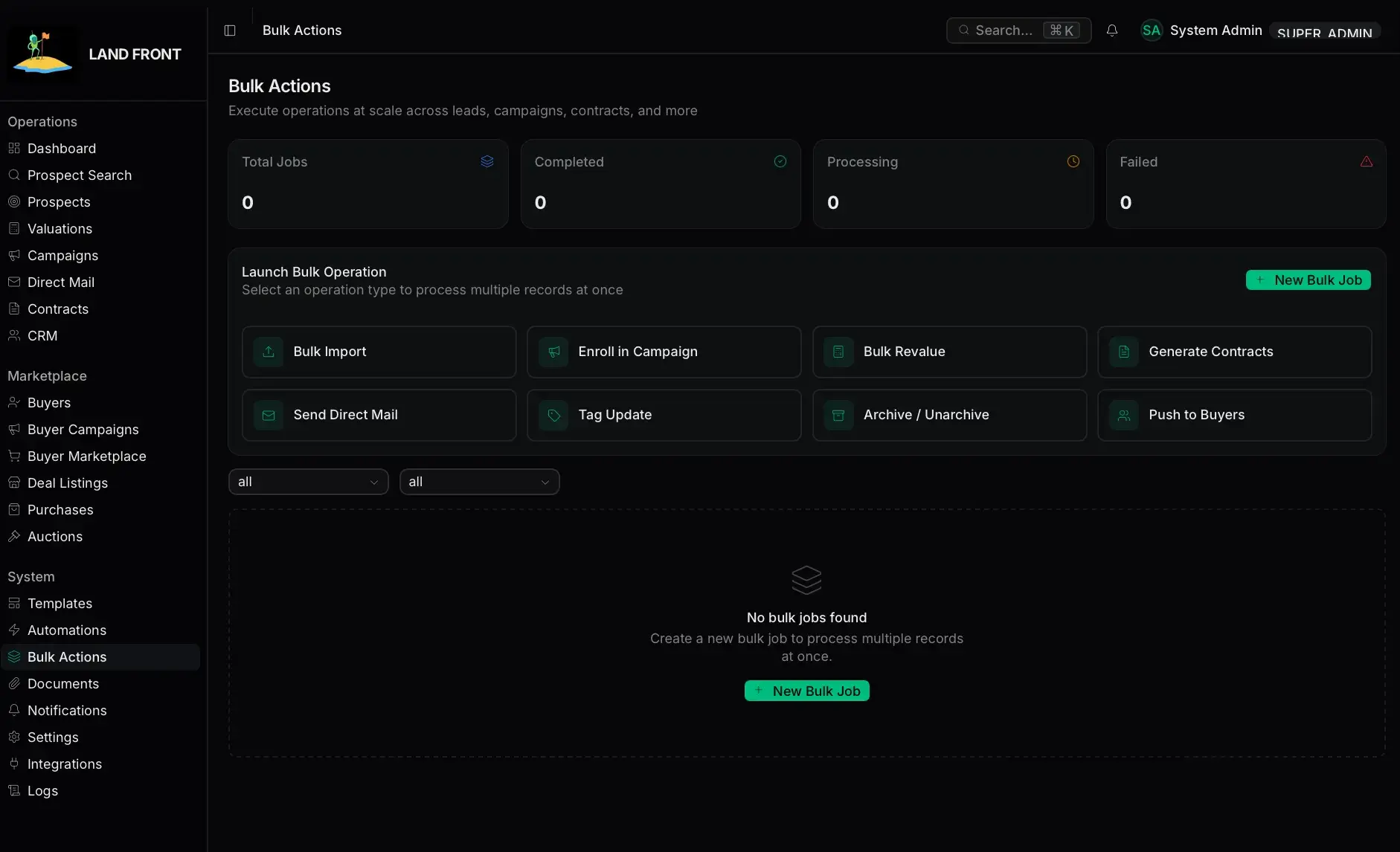The width and height of the screenshot is (1400, 852).
Task: Start an Enroll in Campaign operation
Action: (x=664, y=352)
